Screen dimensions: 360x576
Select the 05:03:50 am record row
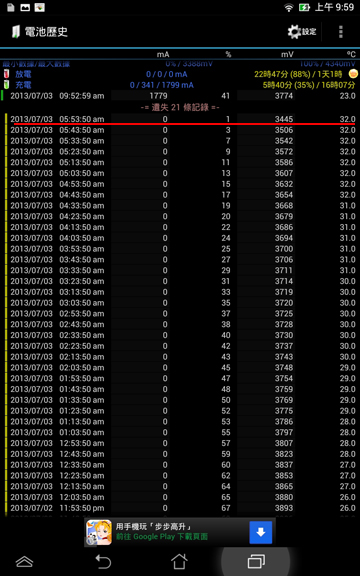(x=180, y=173)
